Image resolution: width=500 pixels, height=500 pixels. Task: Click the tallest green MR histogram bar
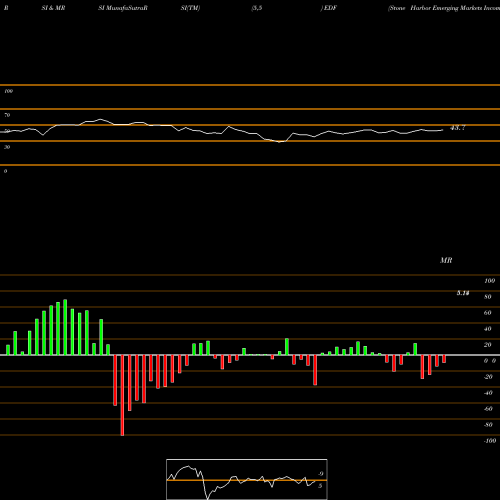65,327
